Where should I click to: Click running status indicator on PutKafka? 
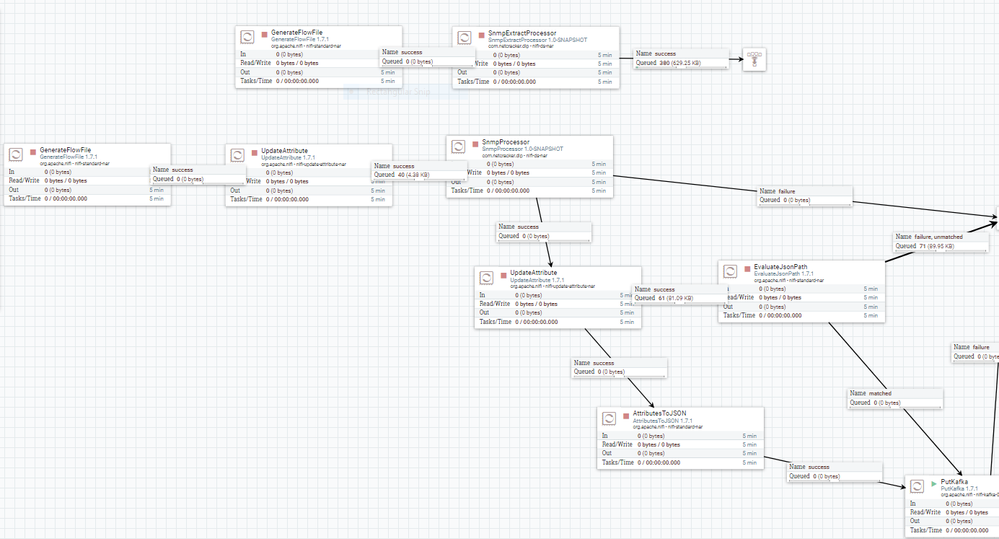click(934, 484)
